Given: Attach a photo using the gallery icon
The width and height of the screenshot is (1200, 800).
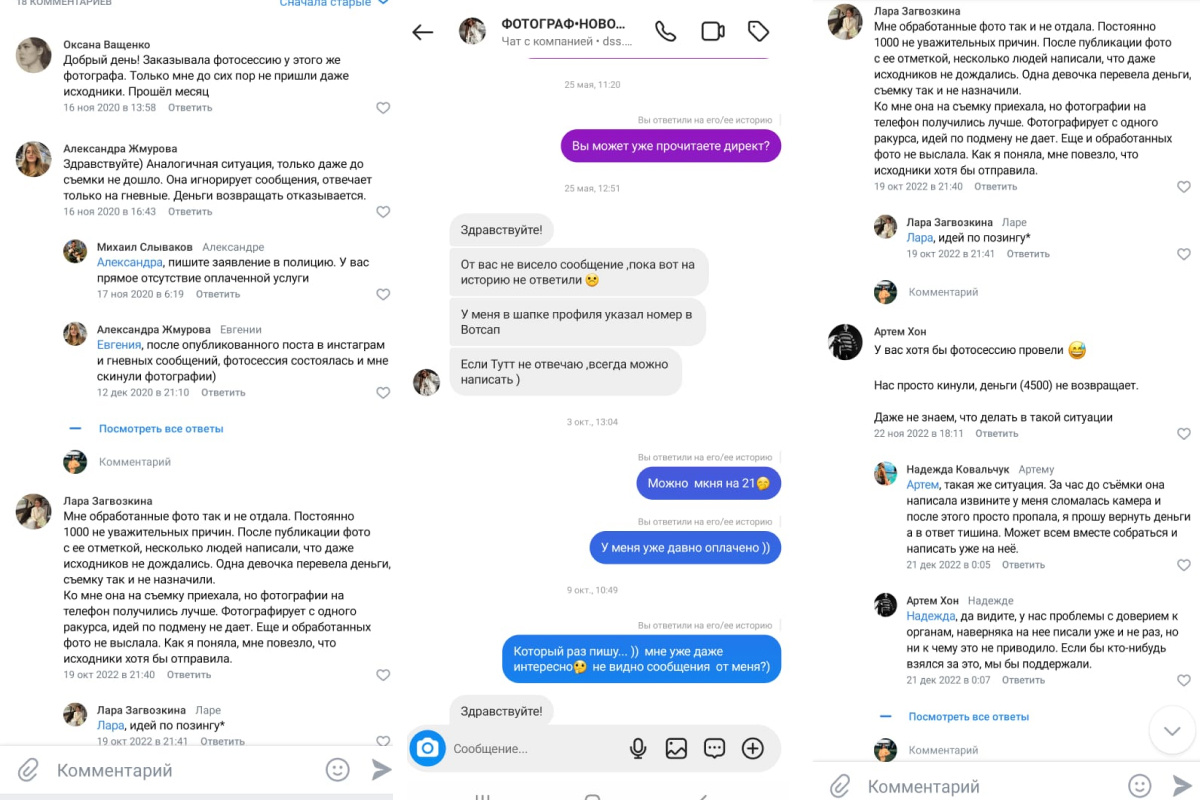Looking at the screenshot, I should (676, 748).
